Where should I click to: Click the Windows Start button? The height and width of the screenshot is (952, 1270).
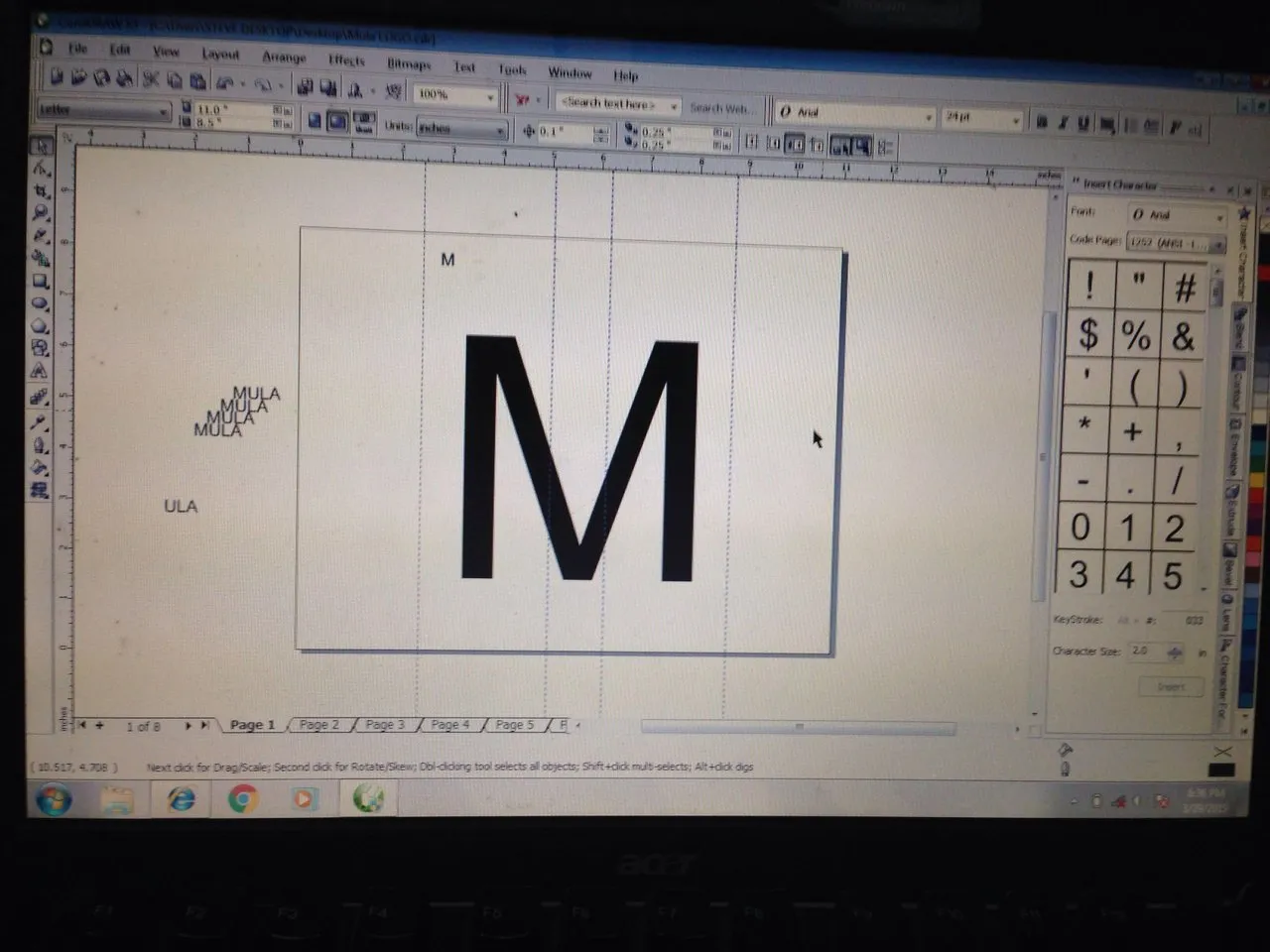click(x=53, y=799)
